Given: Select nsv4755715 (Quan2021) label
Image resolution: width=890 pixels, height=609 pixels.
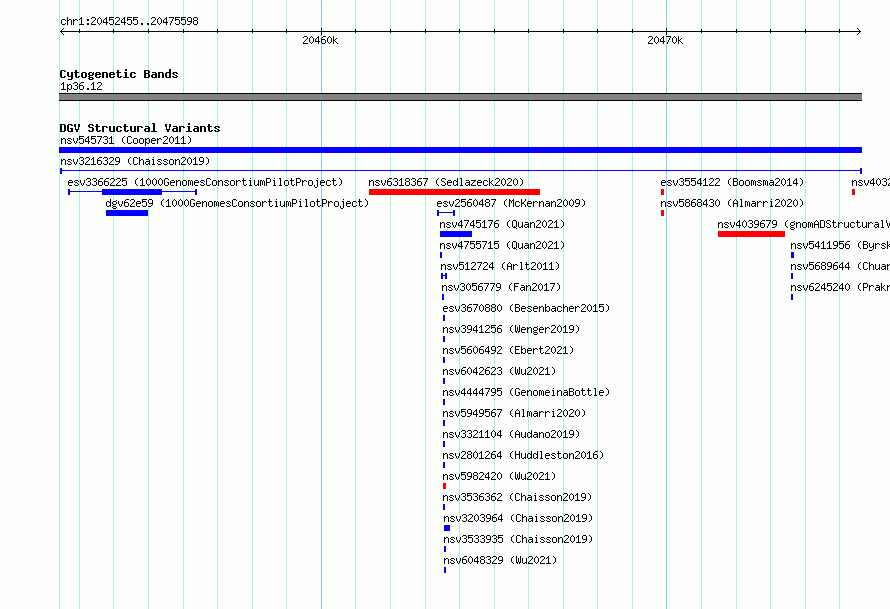Looking at the screenshot, I should (x=502, y=245).
